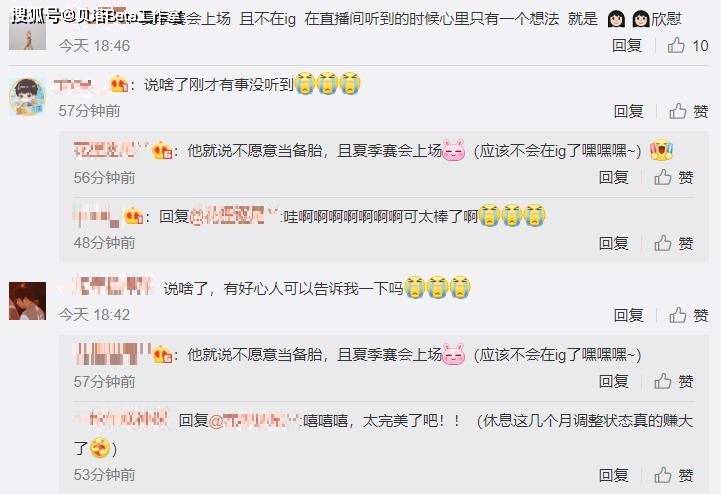Click the mentioned @ username in 48分钟前 reply
This screenshot has width=721, height=494.
click(235, 216)
